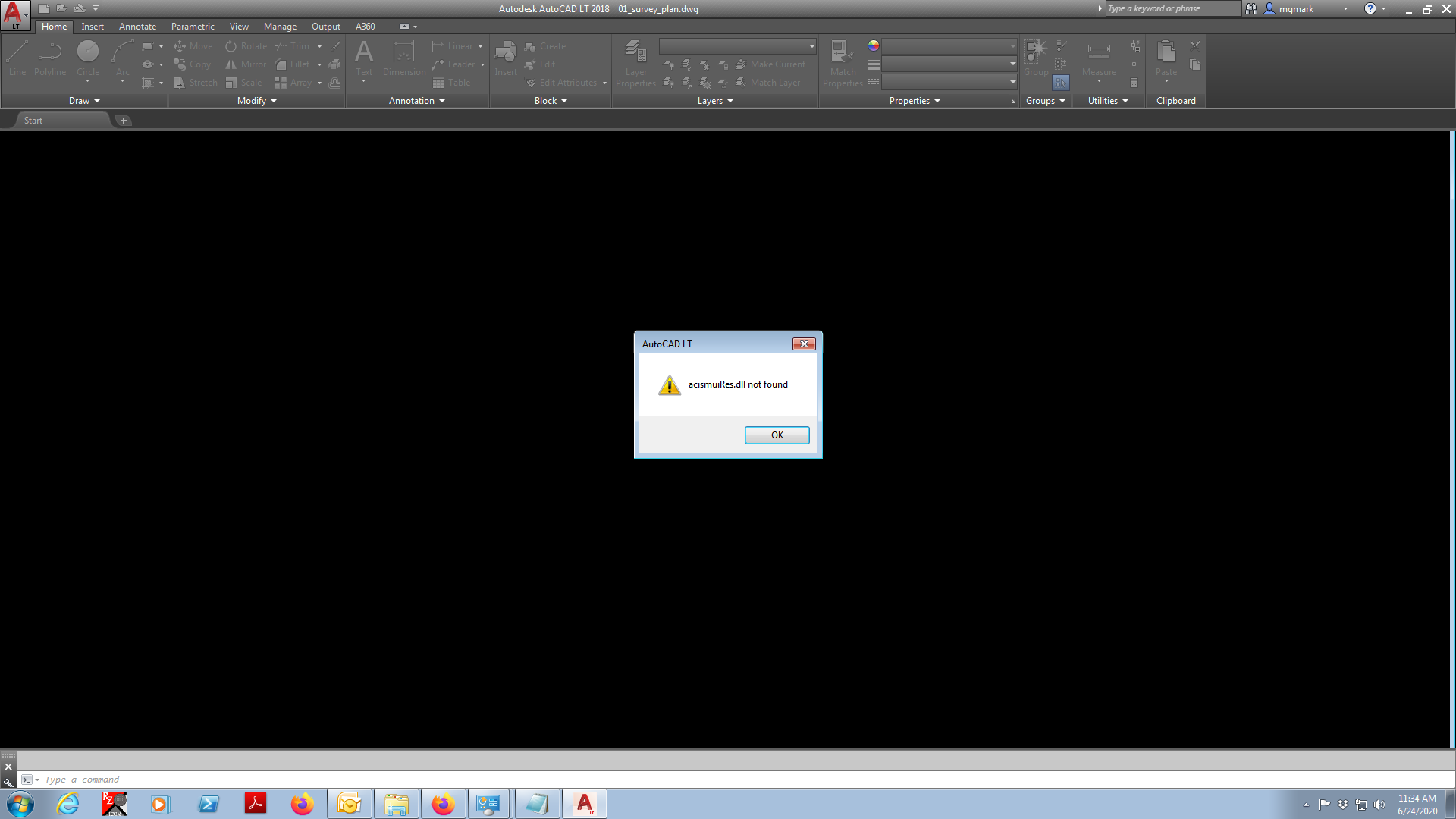1456x819 pixels.
Task: Expand the Properties panel
Action: click(x=915, y=101)
